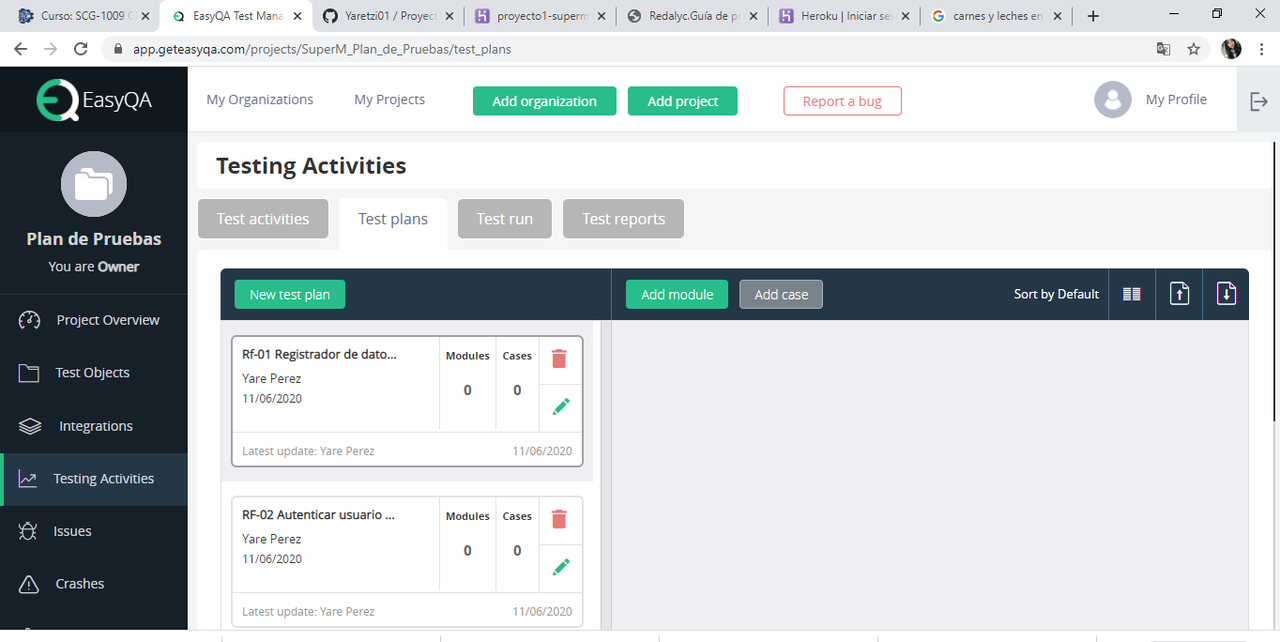Click the Add organization button

[x=544, y=101]
